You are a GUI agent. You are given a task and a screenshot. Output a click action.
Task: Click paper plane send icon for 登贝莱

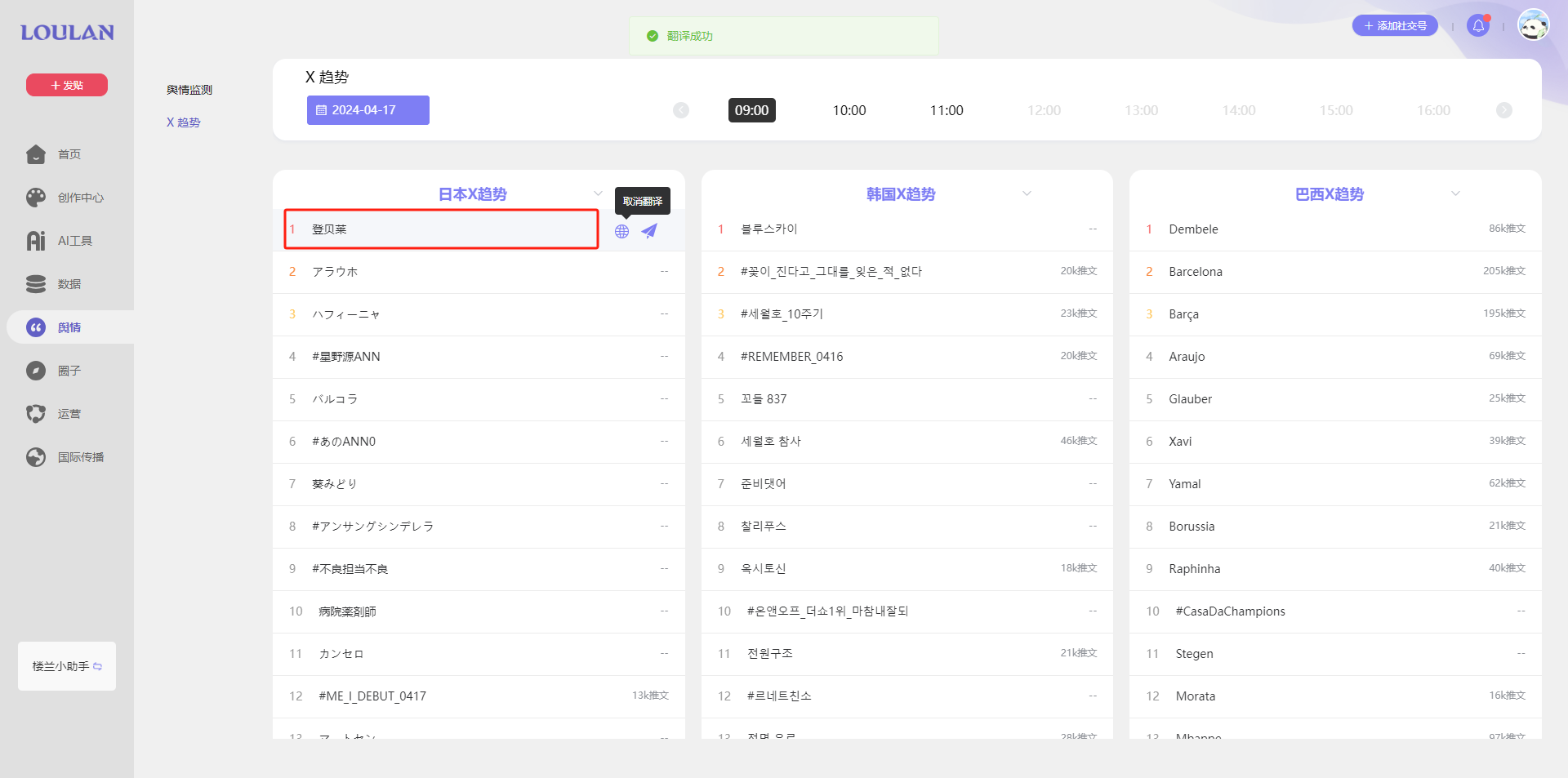(649, 231)
